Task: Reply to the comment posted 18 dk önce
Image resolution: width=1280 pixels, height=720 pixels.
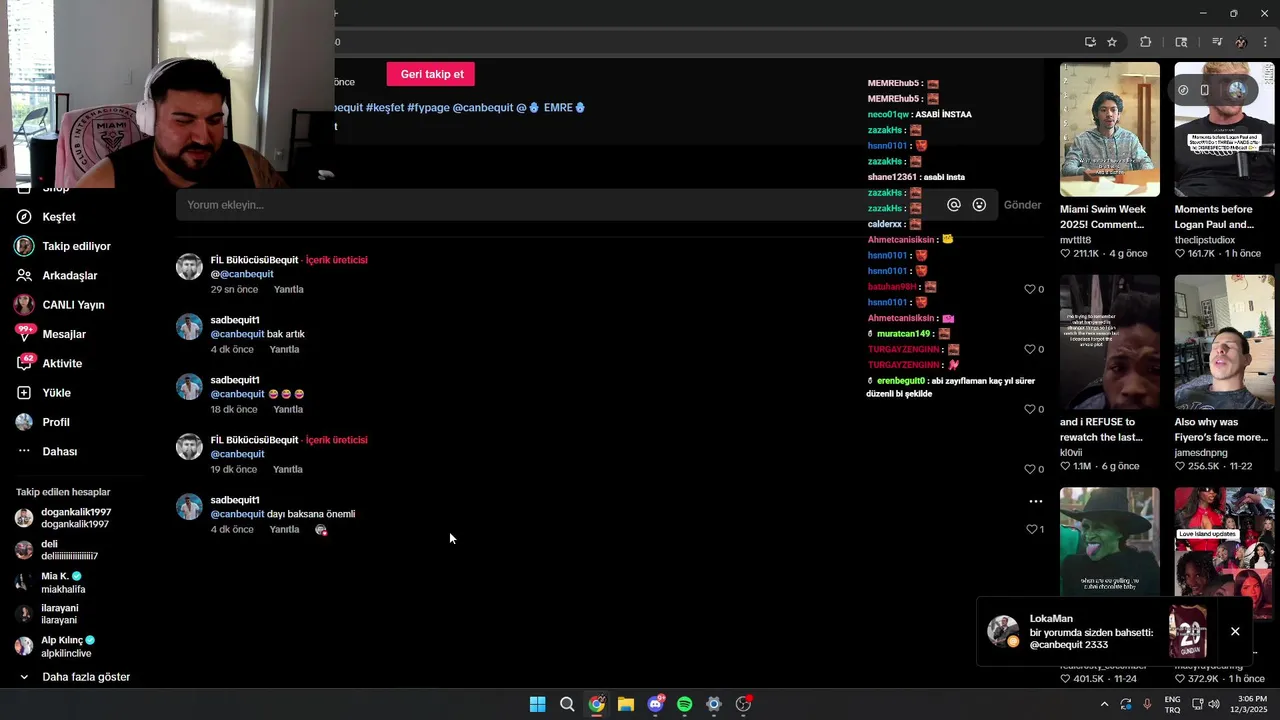Action: [x=288, y=410]
